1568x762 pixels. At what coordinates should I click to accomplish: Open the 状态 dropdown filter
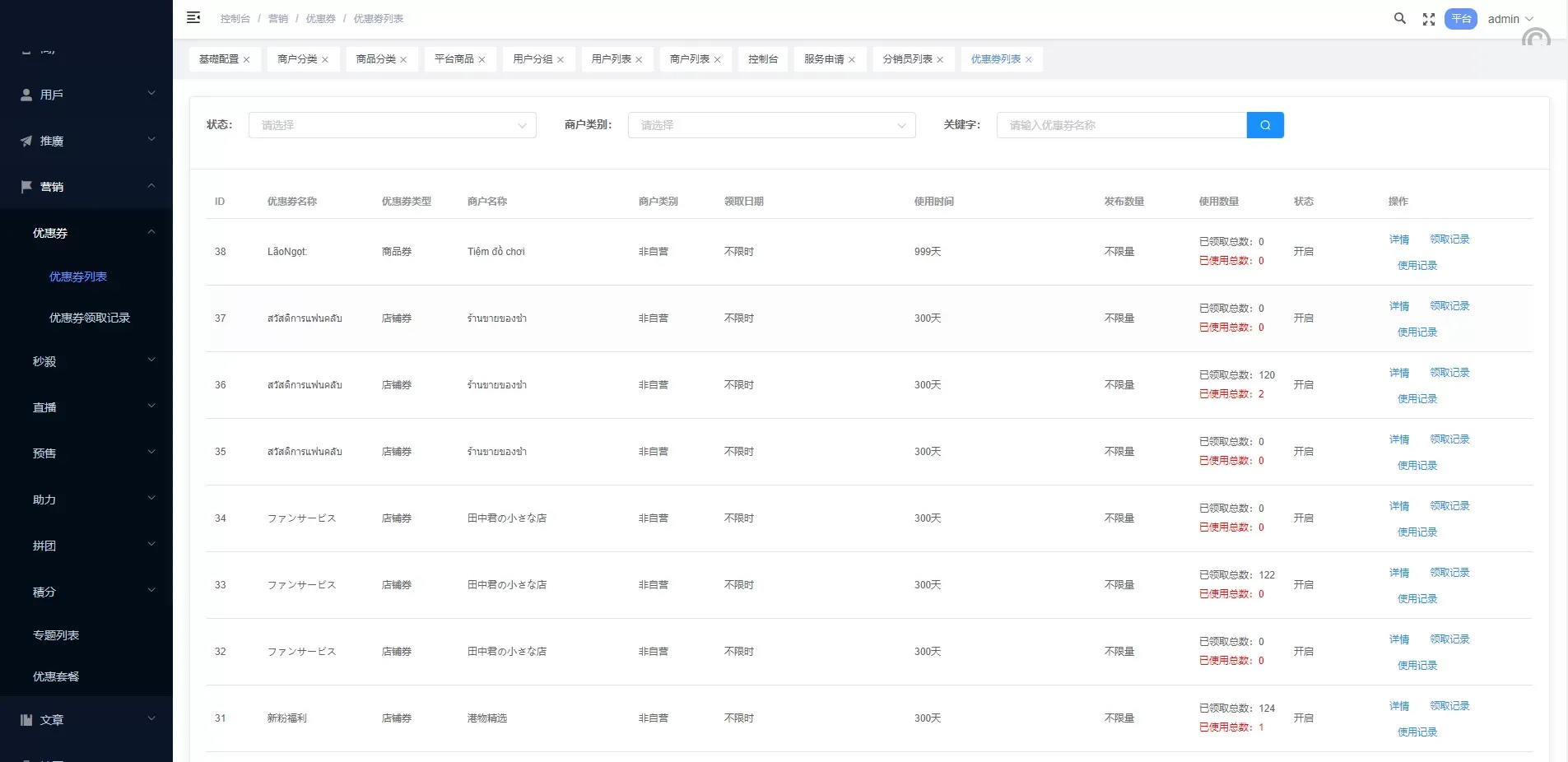392,125
